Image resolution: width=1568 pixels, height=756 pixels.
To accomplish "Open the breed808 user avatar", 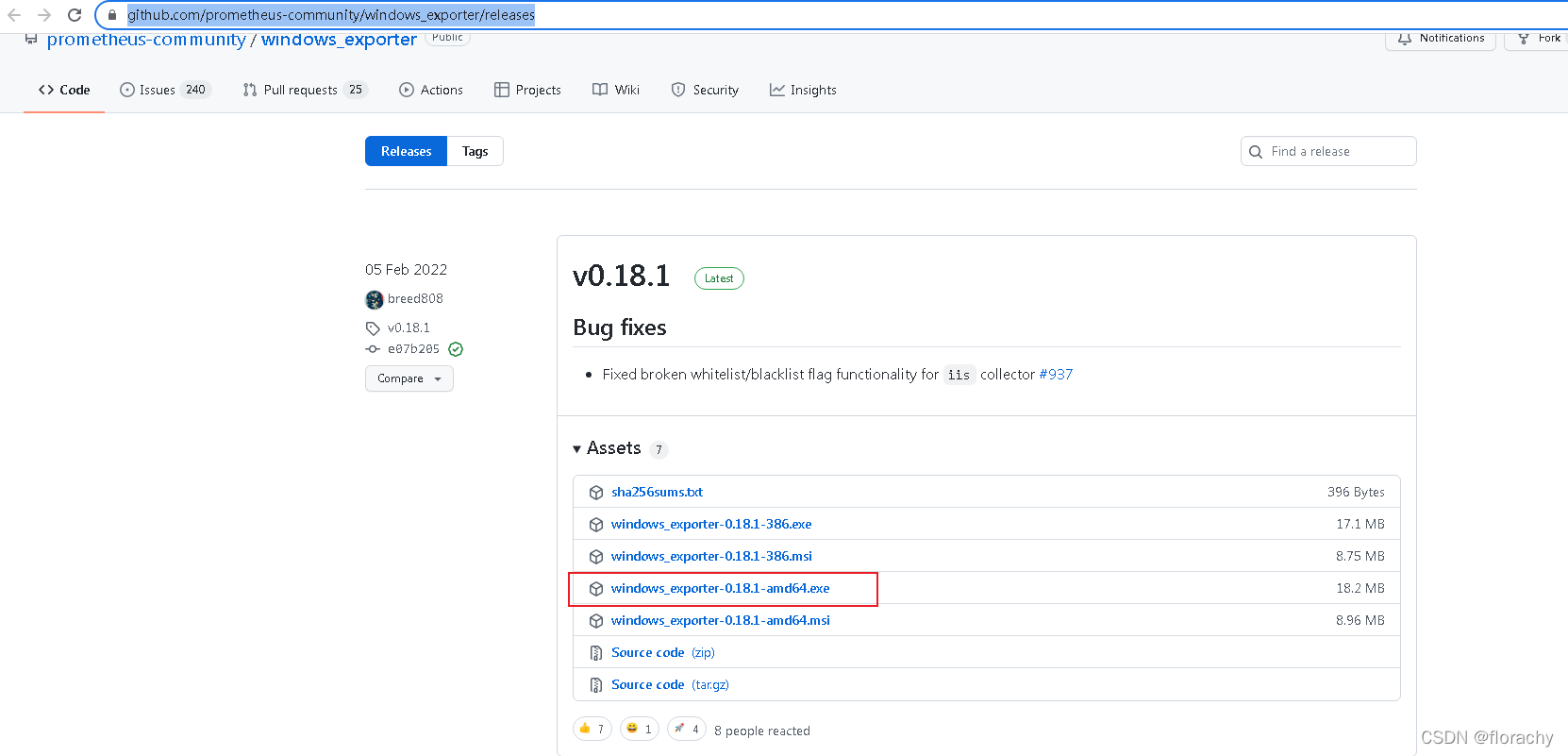I will [375, 299].
